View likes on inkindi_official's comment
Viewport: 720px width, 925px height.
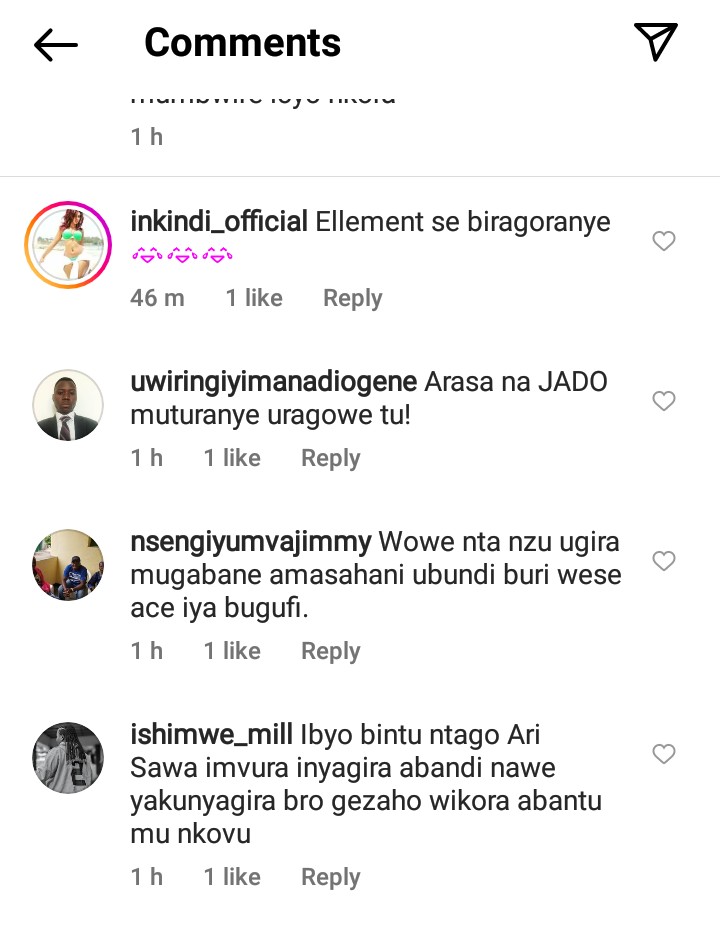254,298
